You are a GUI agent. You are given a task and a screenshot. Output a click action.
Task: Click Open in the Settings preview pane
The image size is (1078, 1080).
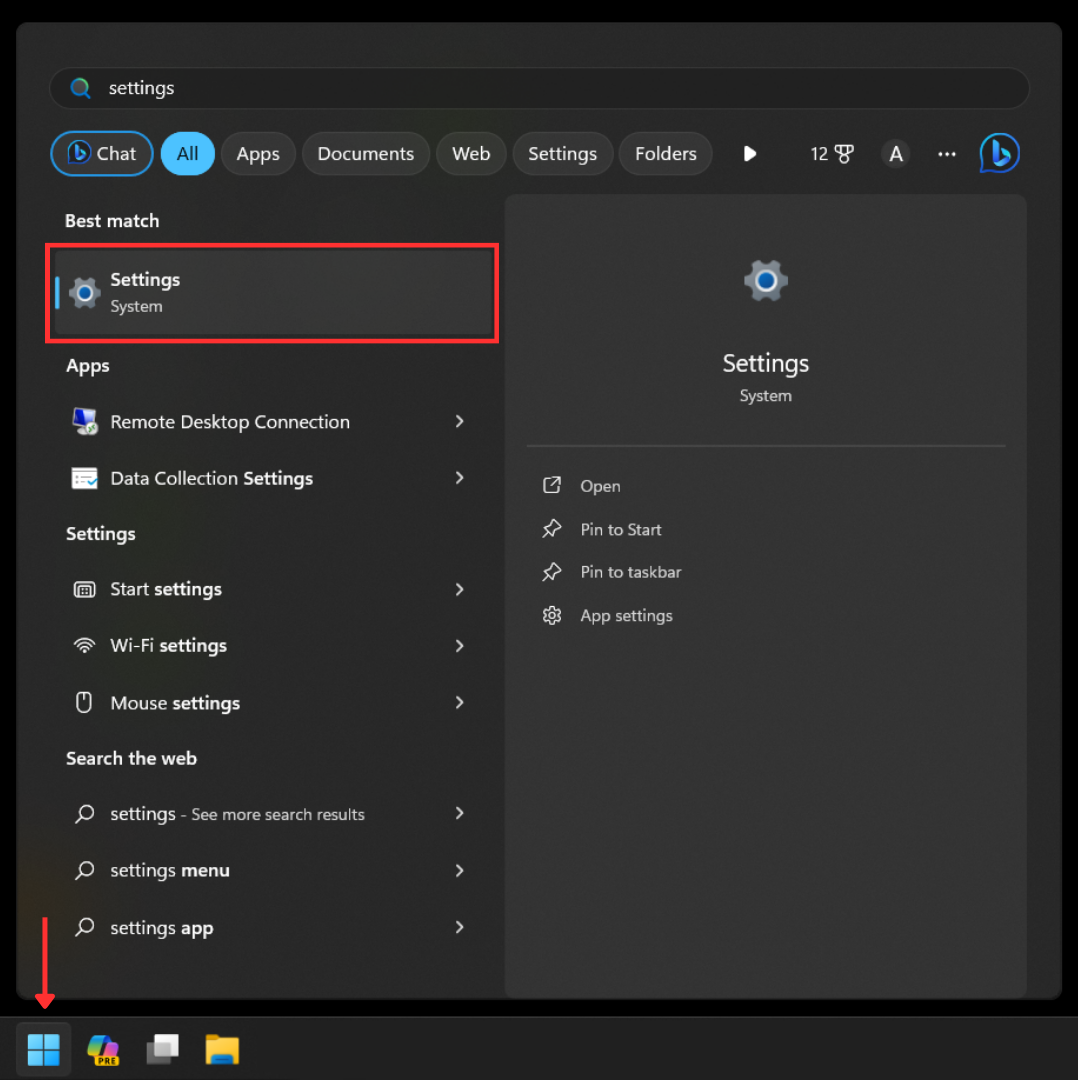(x=600, y=486)
